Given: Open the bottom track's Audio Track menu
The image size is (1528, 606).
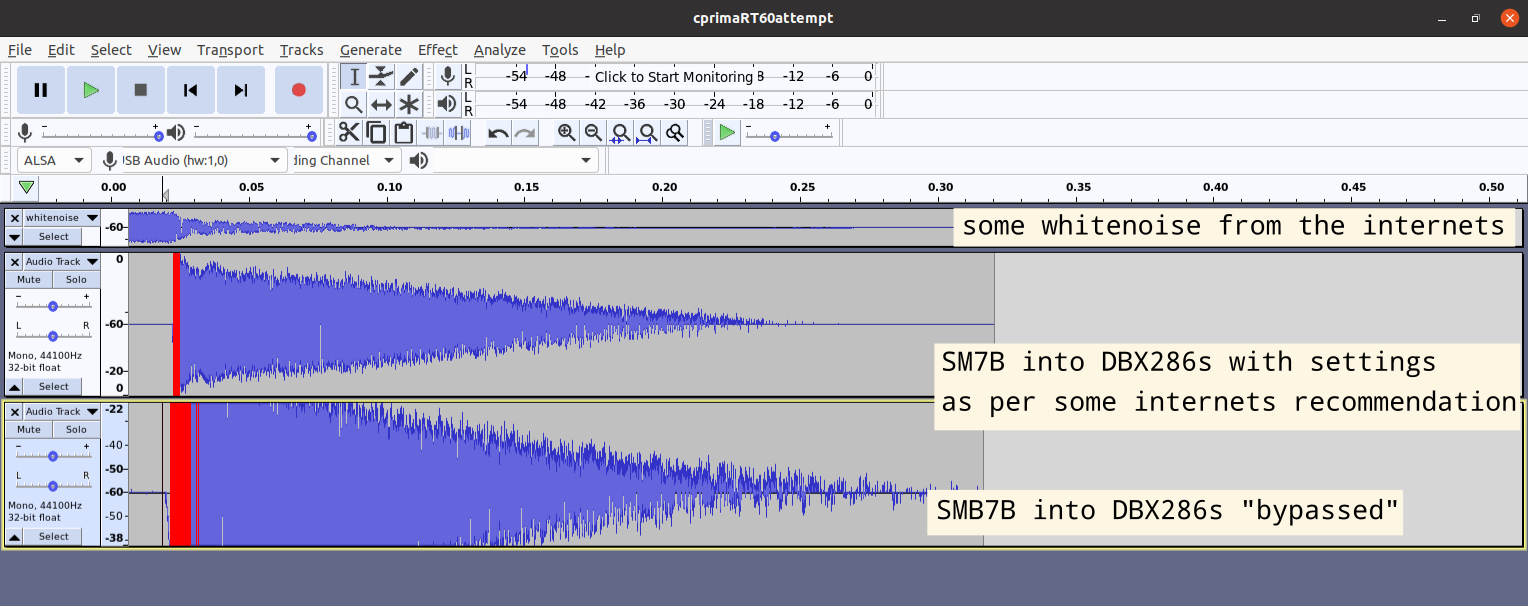Looking at the screenshot, I should (x=62, y=411).
